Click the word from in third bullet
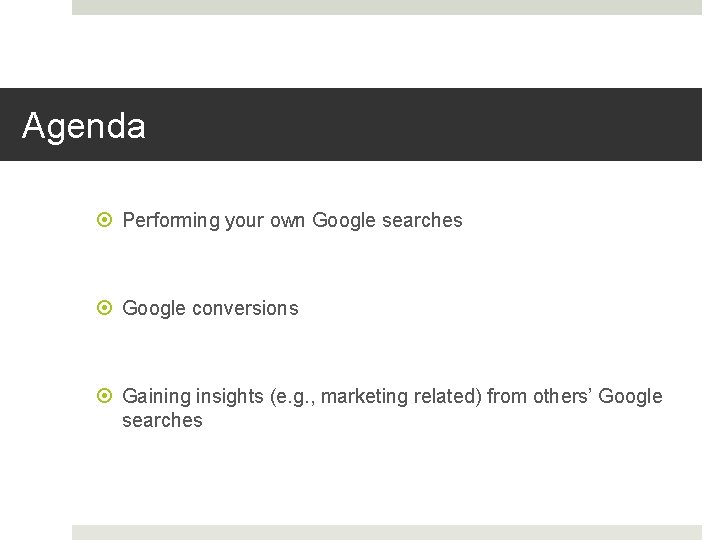This screenshot has height=540, width=720. 507,397
